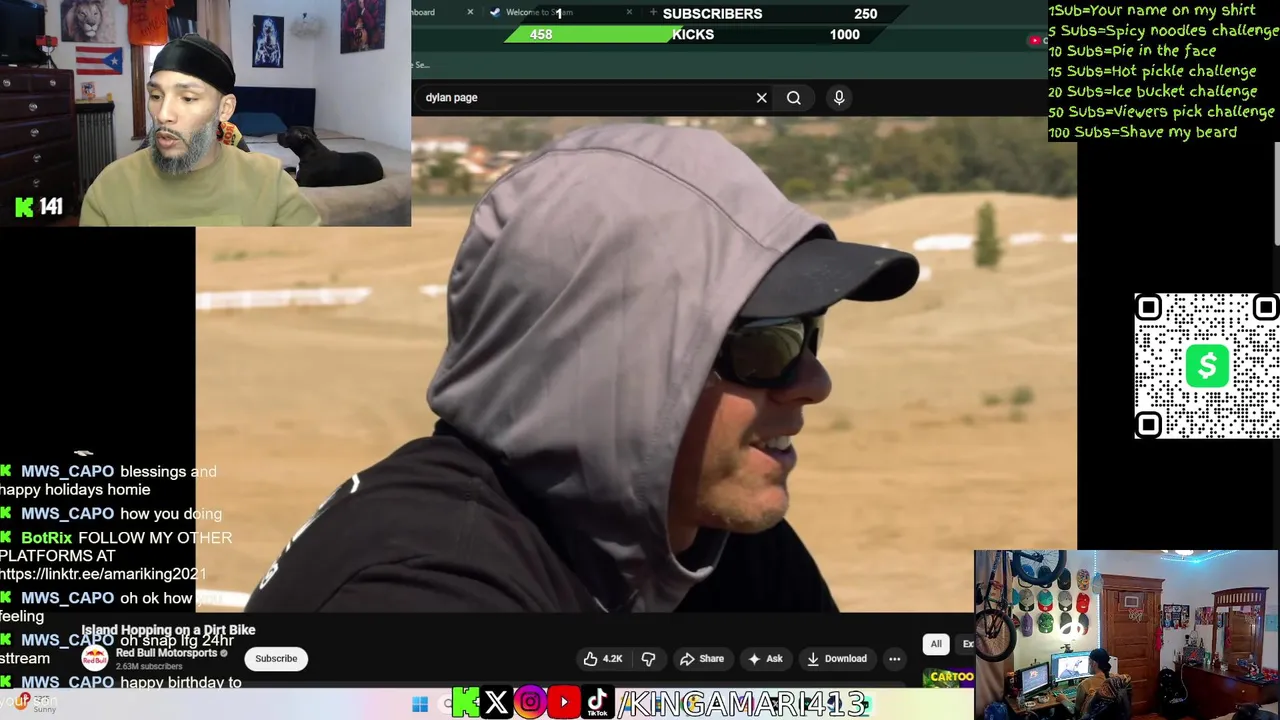Dislike the video with thumbs-down icon
1280x720 pixels.
[648, 658]
